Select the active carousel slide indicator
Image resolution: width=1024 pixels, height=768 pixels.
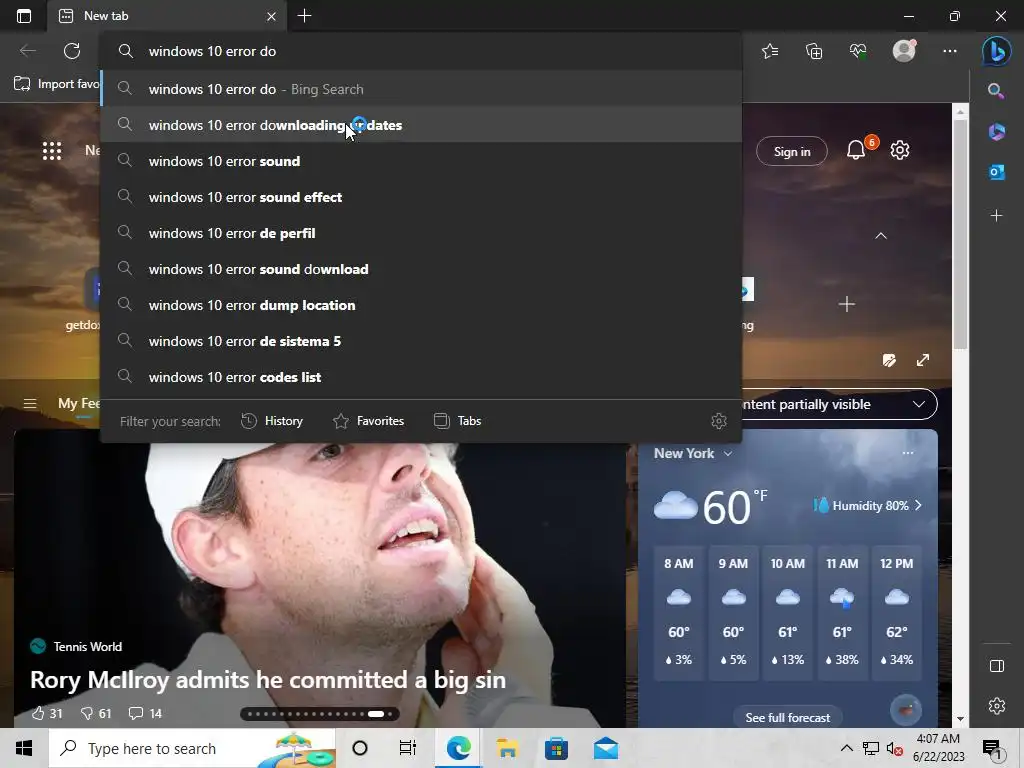coord(376,714)
